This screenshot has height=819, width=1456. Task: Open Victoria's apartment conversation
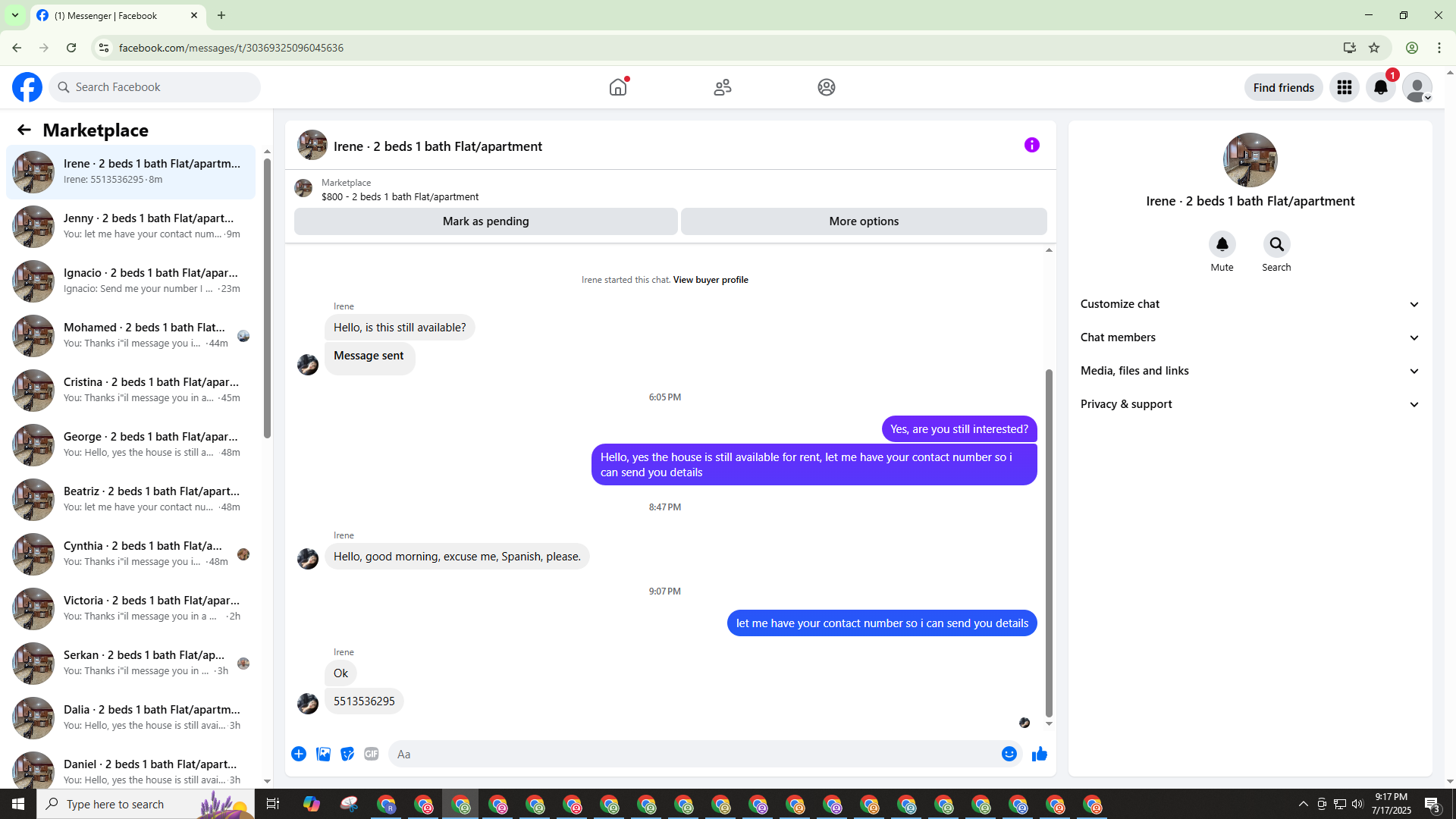[x=130, y=608]
